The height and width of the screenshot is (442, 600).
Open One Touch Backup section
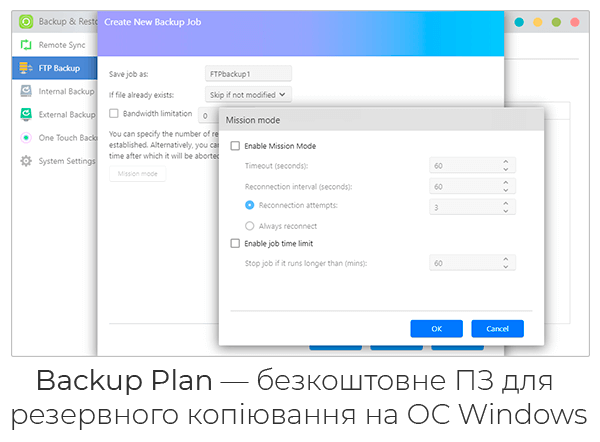(x=54, y=137)
